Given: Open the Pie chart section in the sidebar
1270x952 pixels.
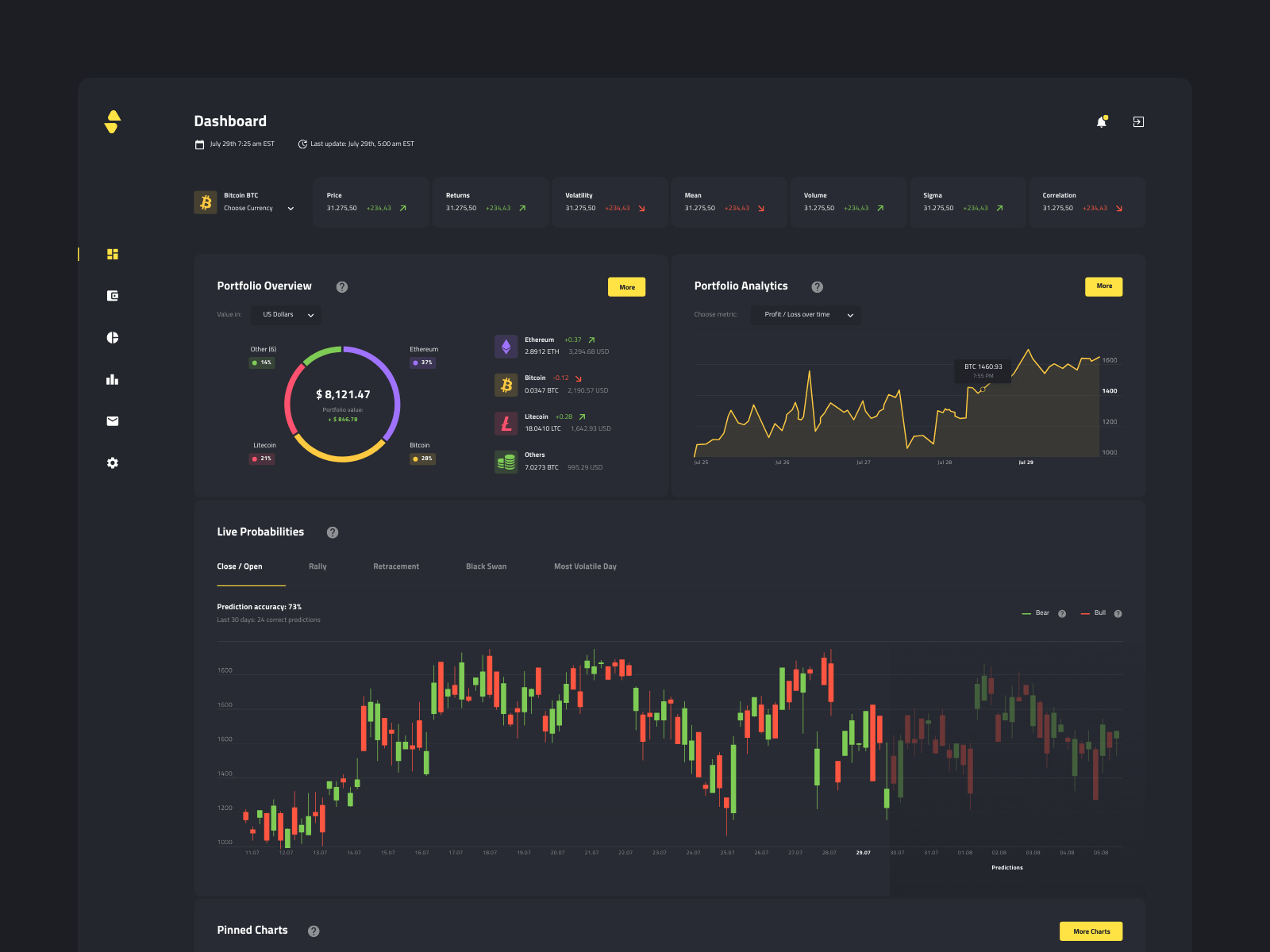Looking at the screenshot, I should (112, 337).
